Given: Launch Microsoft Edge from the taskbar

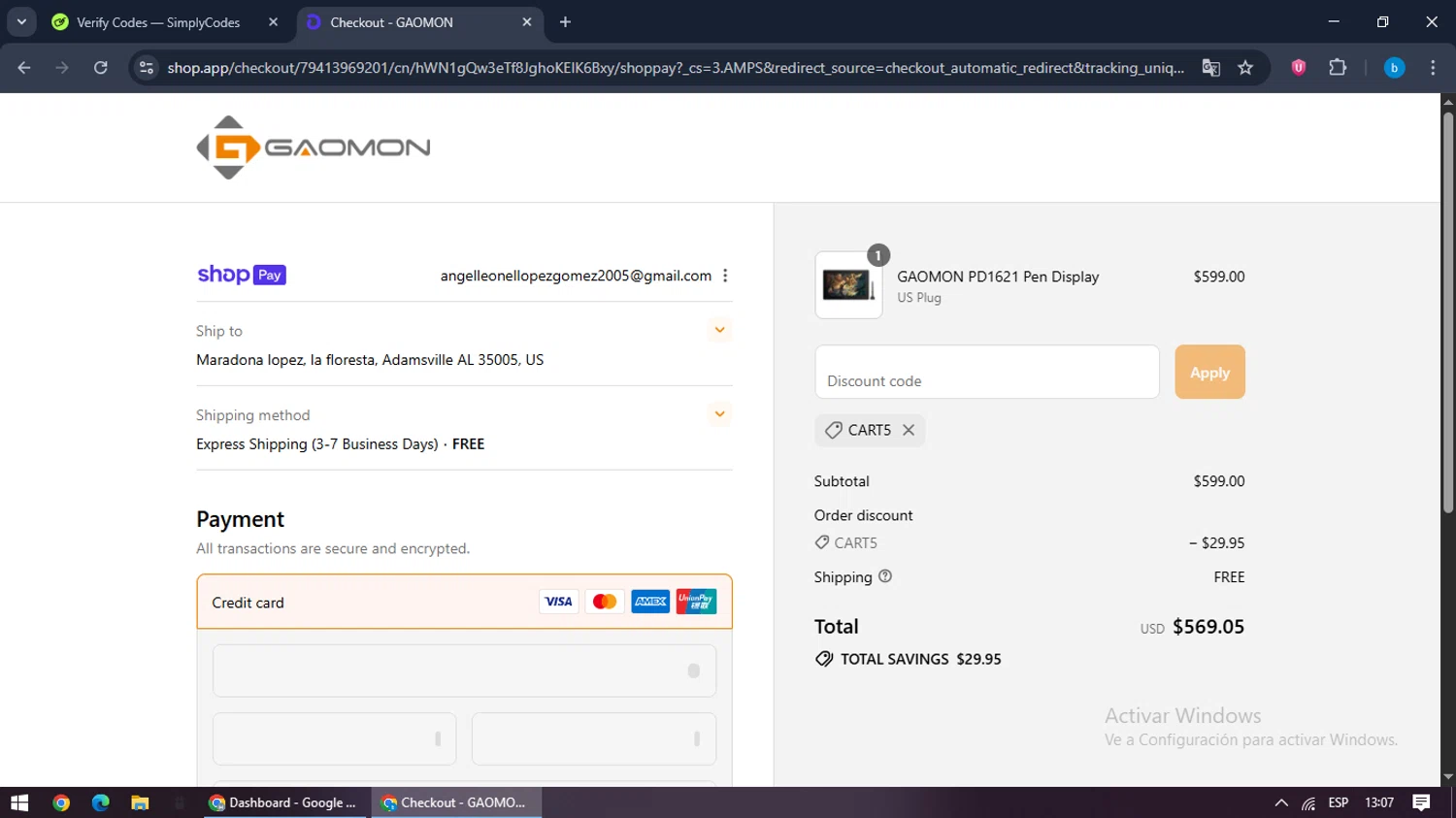Looking at the screenshot, I should click(100, 802).
